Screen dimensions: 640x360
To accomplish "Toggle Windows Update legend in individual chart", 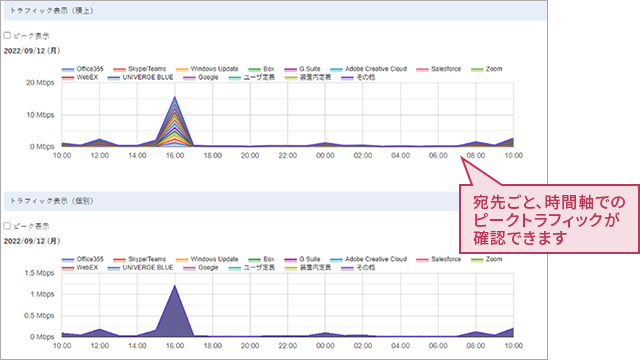I will 207,259.
